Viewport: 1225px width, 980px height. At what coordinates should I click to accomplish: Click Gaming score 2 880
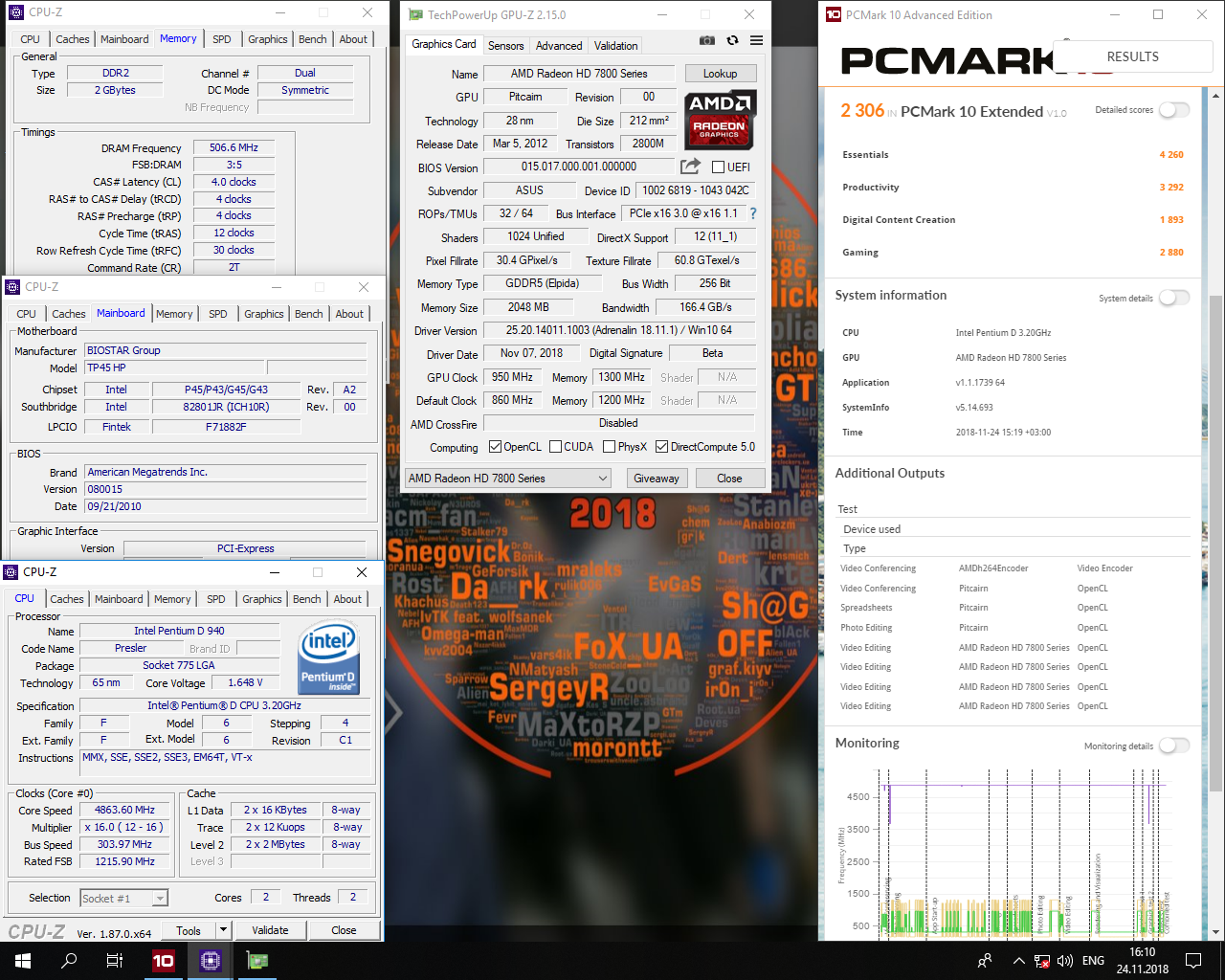pyautogui.click(x=1171, y=253)
